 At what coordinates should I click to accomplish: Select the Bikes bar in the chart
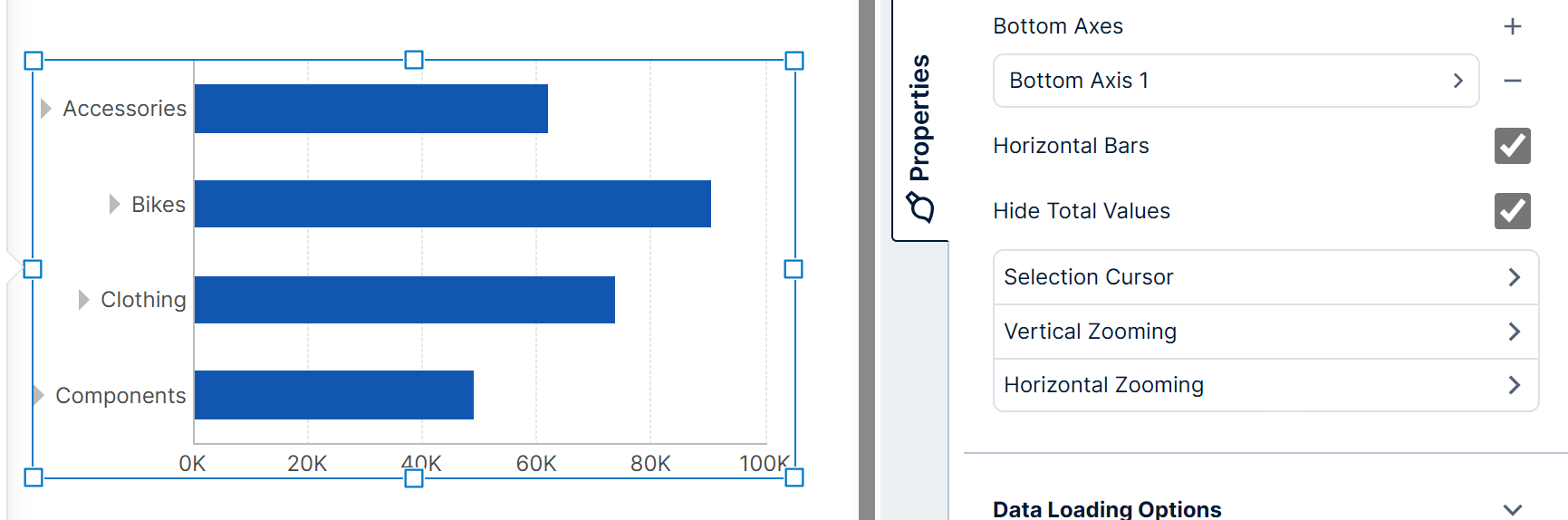452,204
